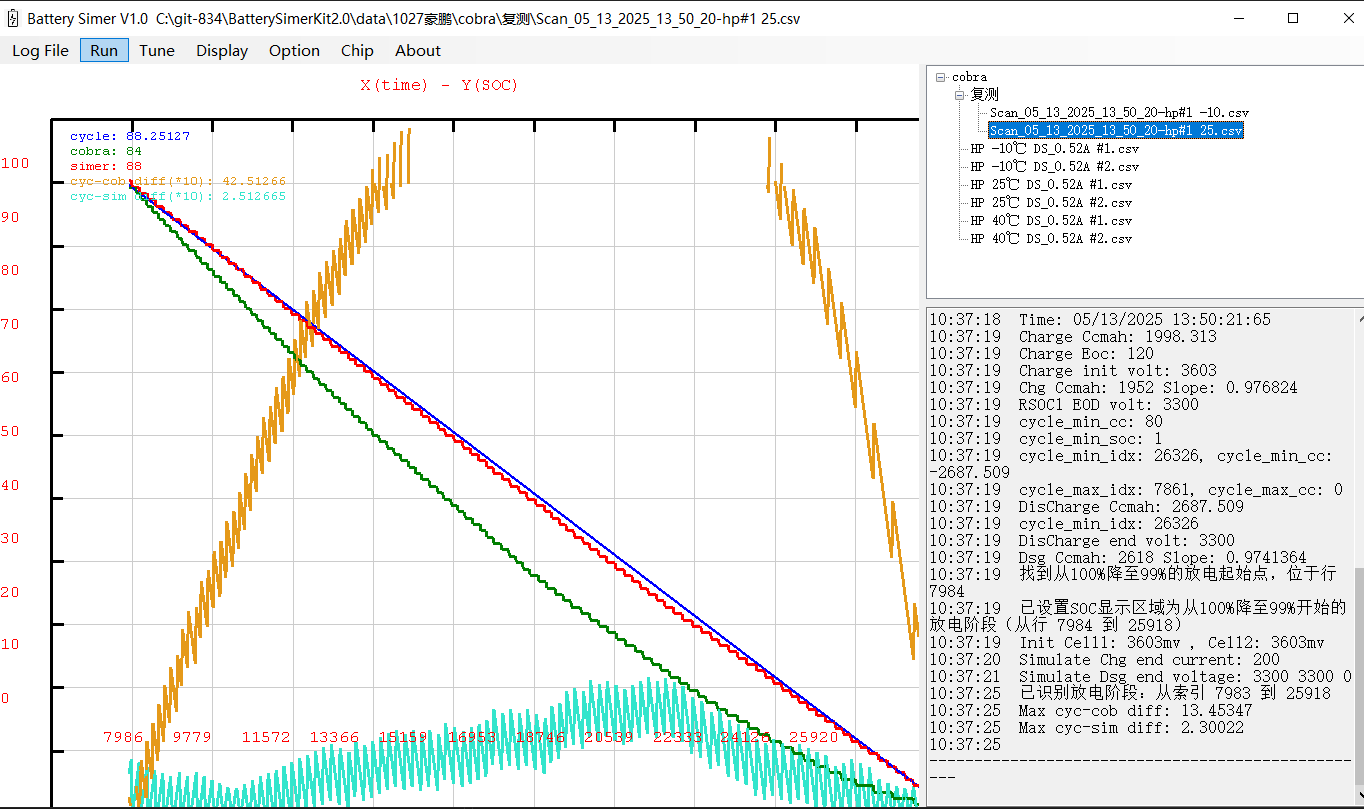This screenshot has height=809, width=1364.
Task: Collapse the 复测 folder node
Action: 959,95
